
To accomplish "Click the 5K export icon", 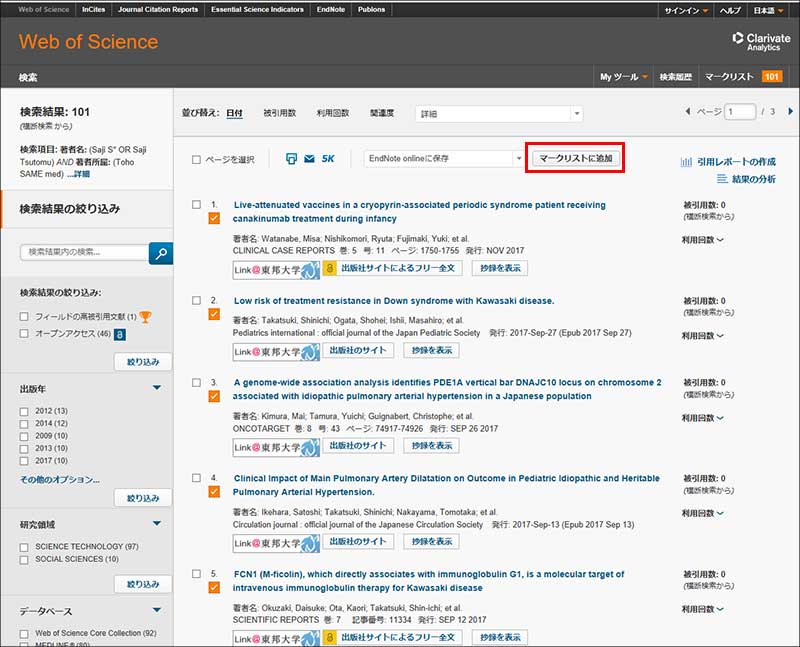I will point(328,159).
